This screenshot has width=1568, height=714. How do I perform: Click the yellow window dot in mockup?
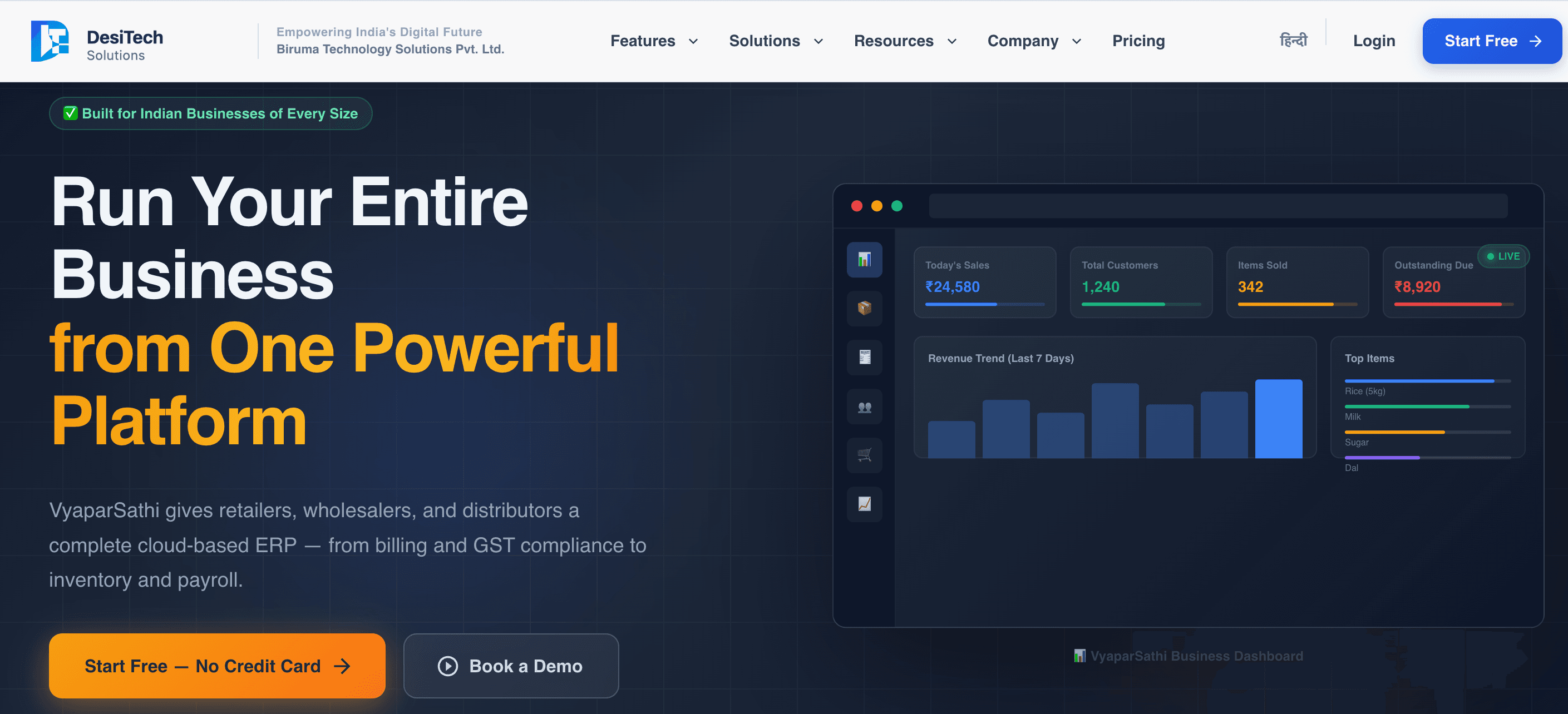(x=876, y=206)
